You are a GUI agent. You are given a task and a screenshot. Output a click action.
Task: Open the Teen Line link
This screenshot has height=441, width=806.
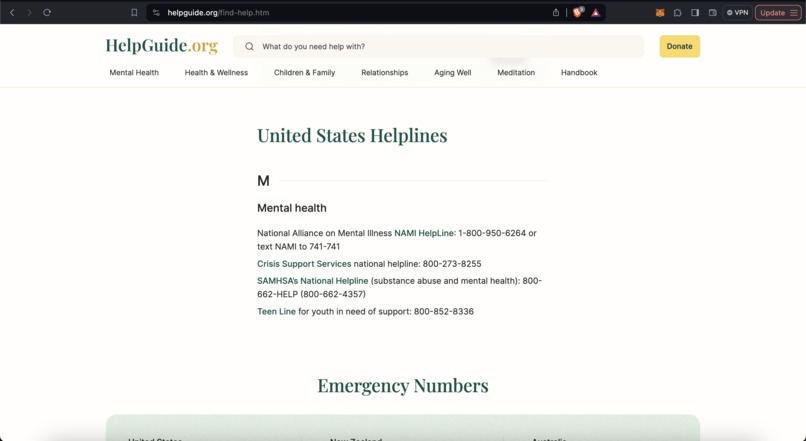click(277, 311)
